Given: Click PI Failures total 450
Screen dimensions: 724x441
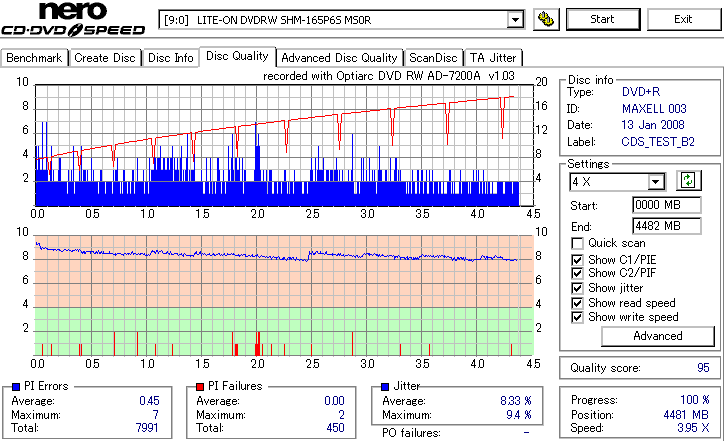Looking at the screenshot, I should click(336, 428).
